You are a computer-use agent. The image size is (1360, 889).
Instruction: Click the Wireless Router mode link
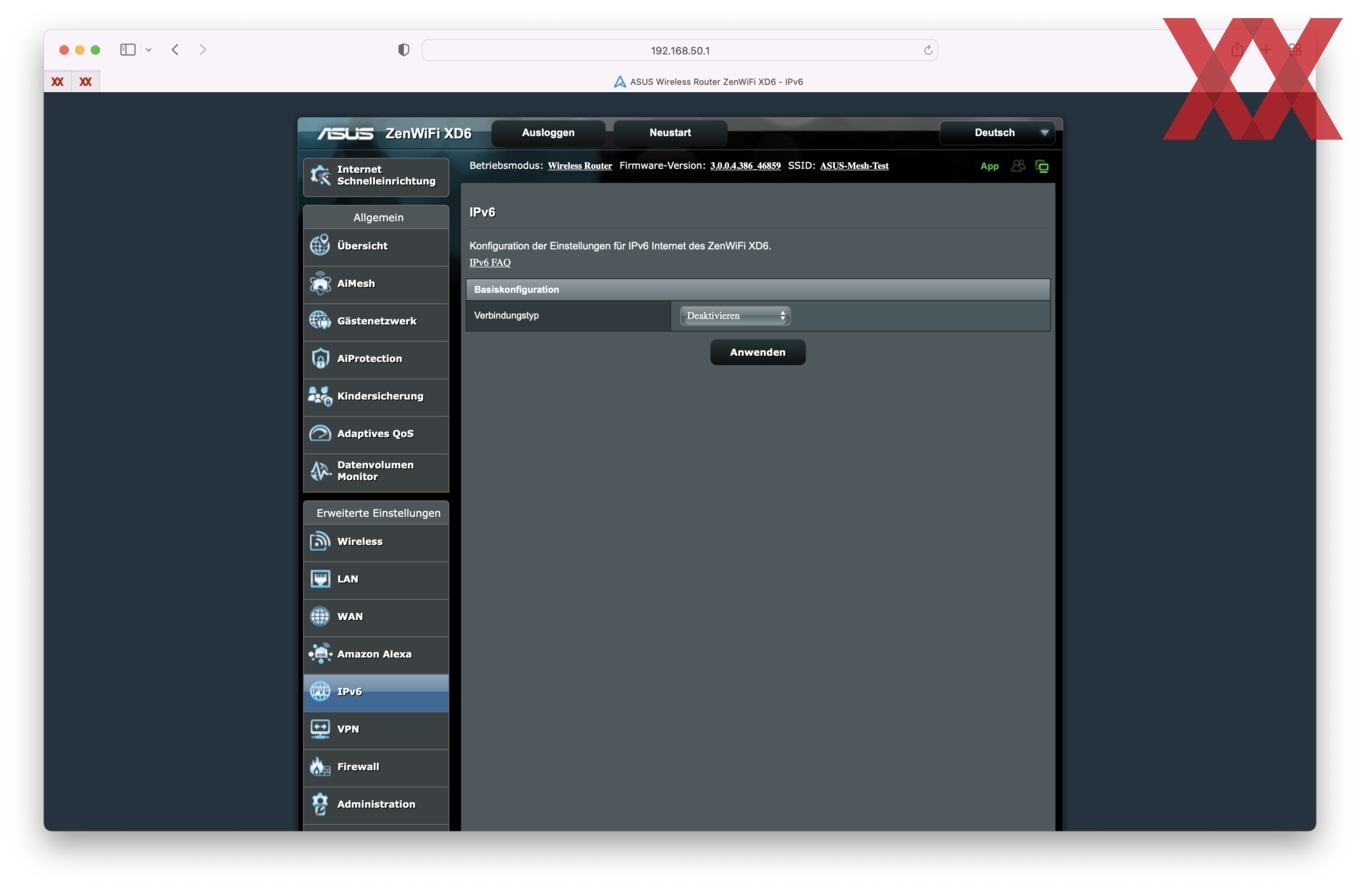580,166
